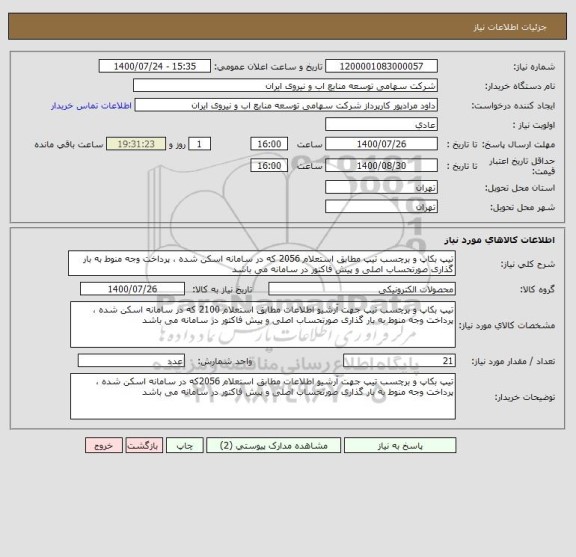Click the نام دستگاه خریدار field
Viewport: 576px width, 557px height.
pos(285,86)
